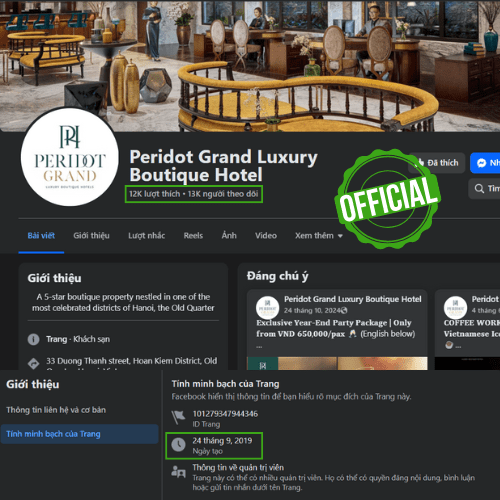The image size is (500, 500).
Task: Click the Messenger icon on blue button
Action: 481,163
